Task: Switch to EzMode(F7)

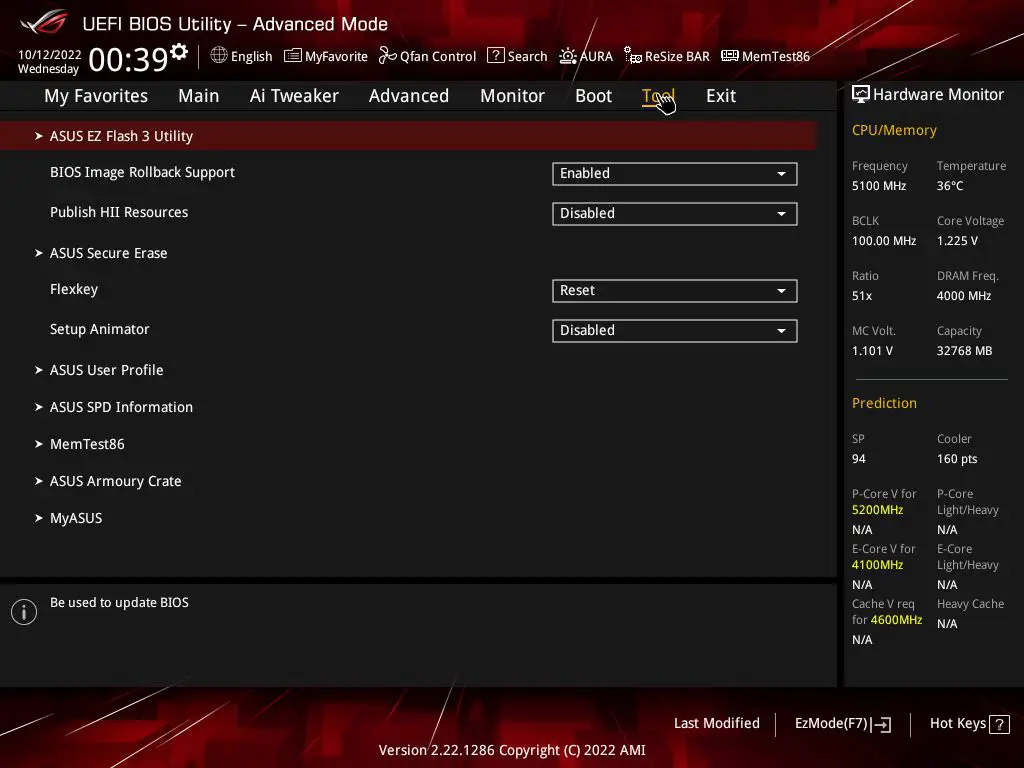Action: tap(842, 724)
